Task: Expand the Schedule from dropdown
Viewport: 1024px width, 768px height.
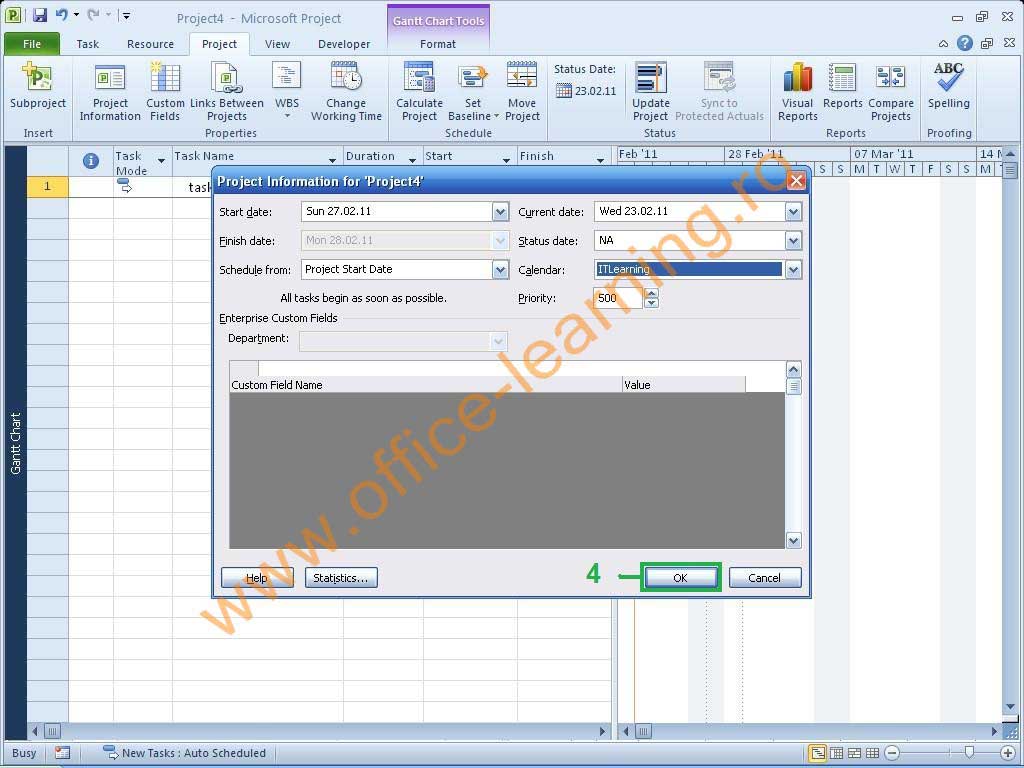Action: pos(500,270)
